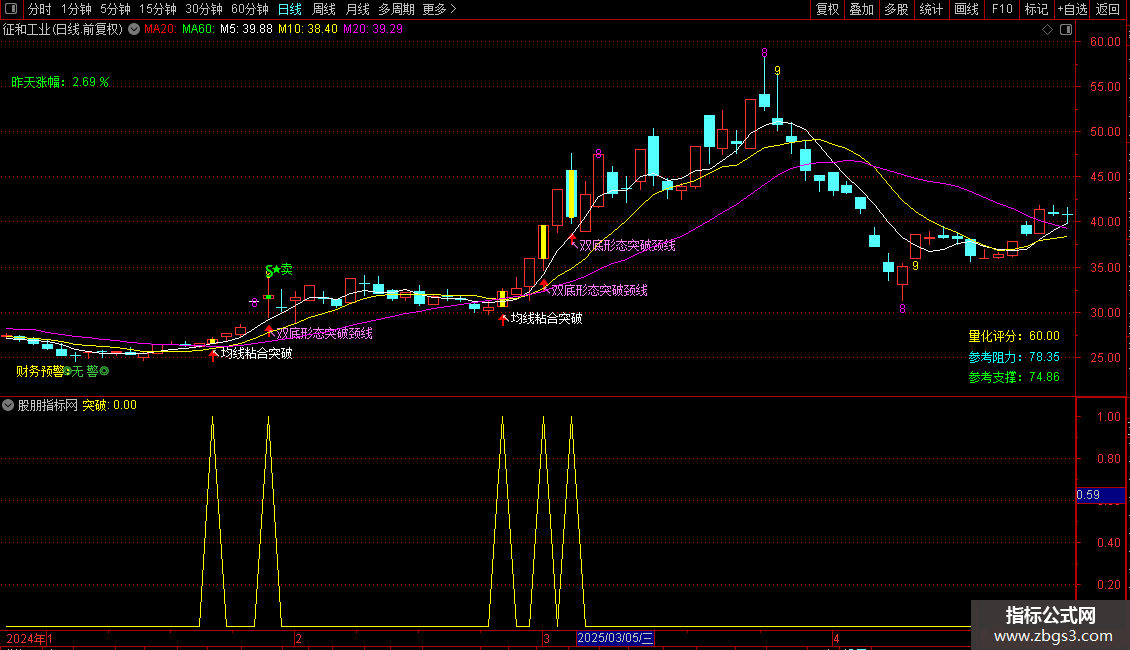The width and height of the screenshot is (1130, 650).
Task: Expand sub-chart indicator dropdown near 股朋指标网
Action: 8,405
